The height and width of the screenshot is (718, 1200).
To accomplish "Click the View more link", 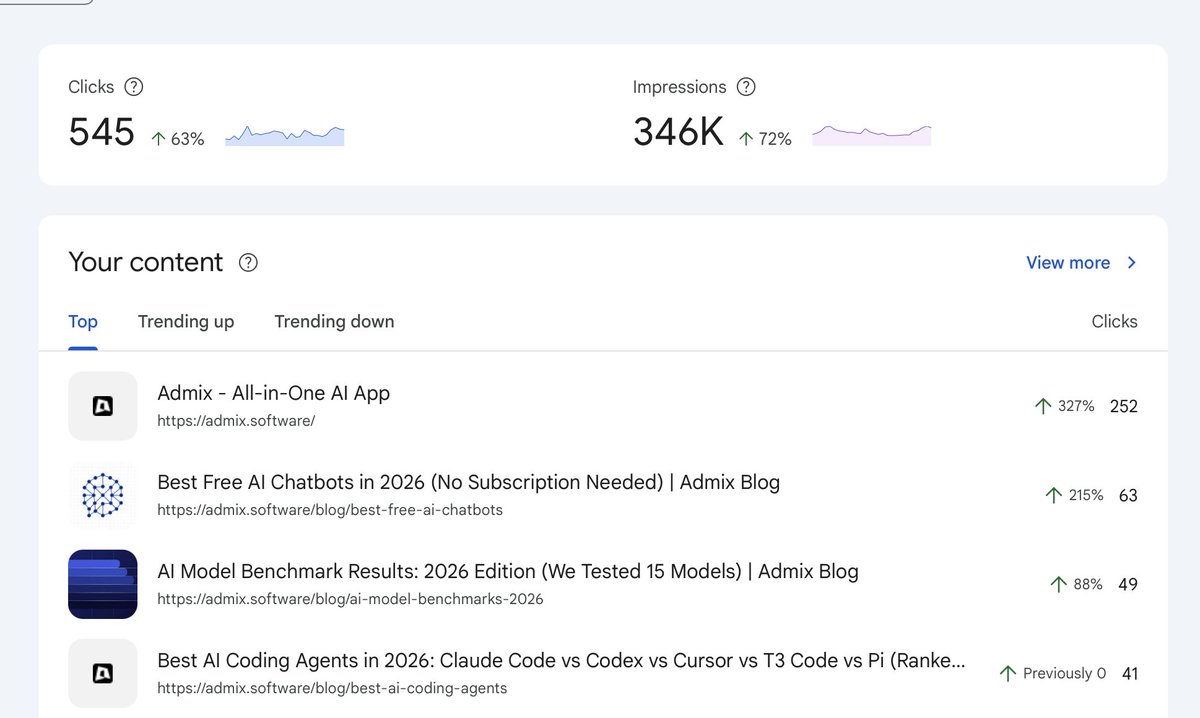I will click(x=1068, y=263).
